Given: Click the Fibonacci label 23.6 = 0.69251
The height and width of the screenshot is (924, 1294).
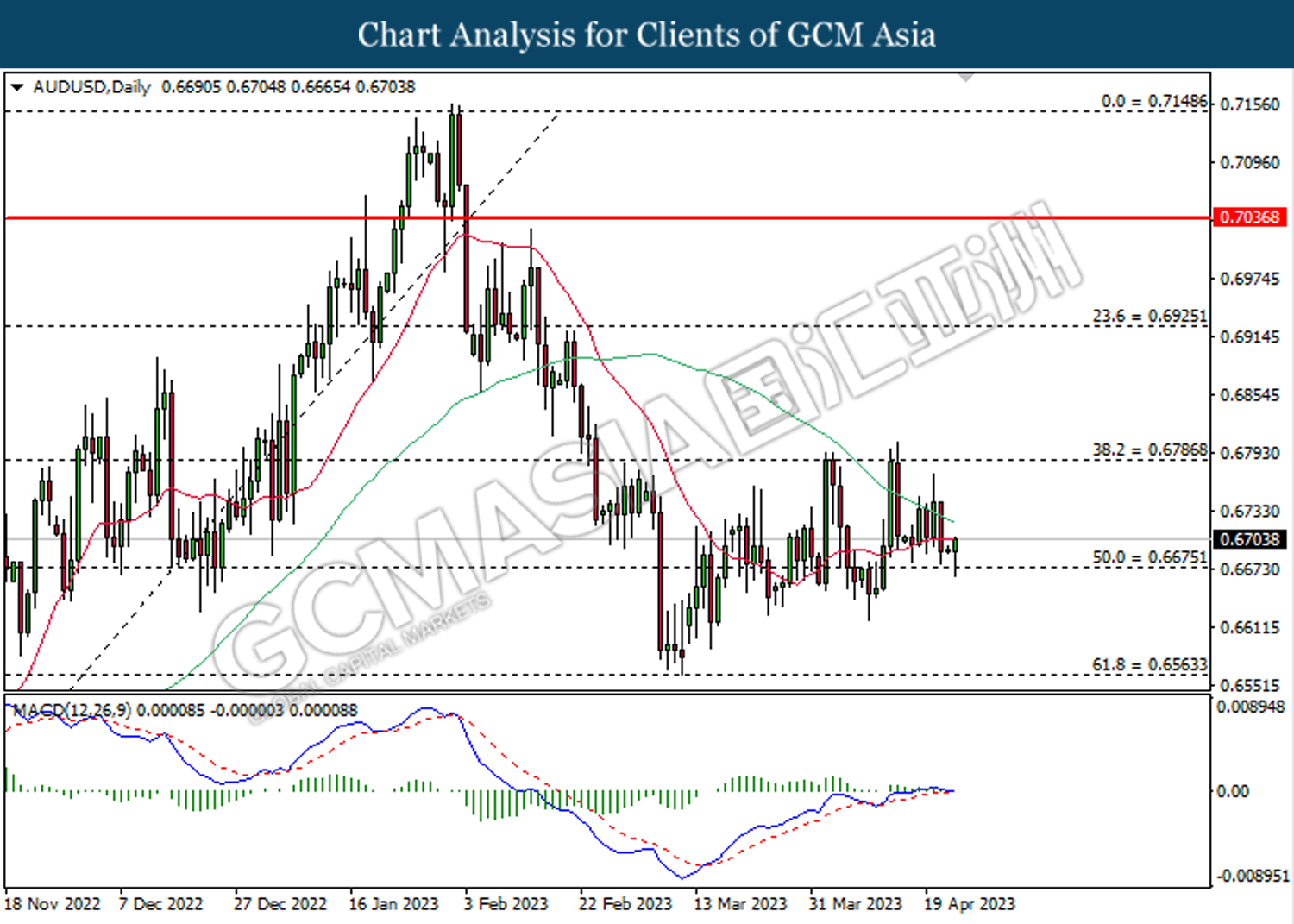Looking at the screenshot, I should 1150,317.
